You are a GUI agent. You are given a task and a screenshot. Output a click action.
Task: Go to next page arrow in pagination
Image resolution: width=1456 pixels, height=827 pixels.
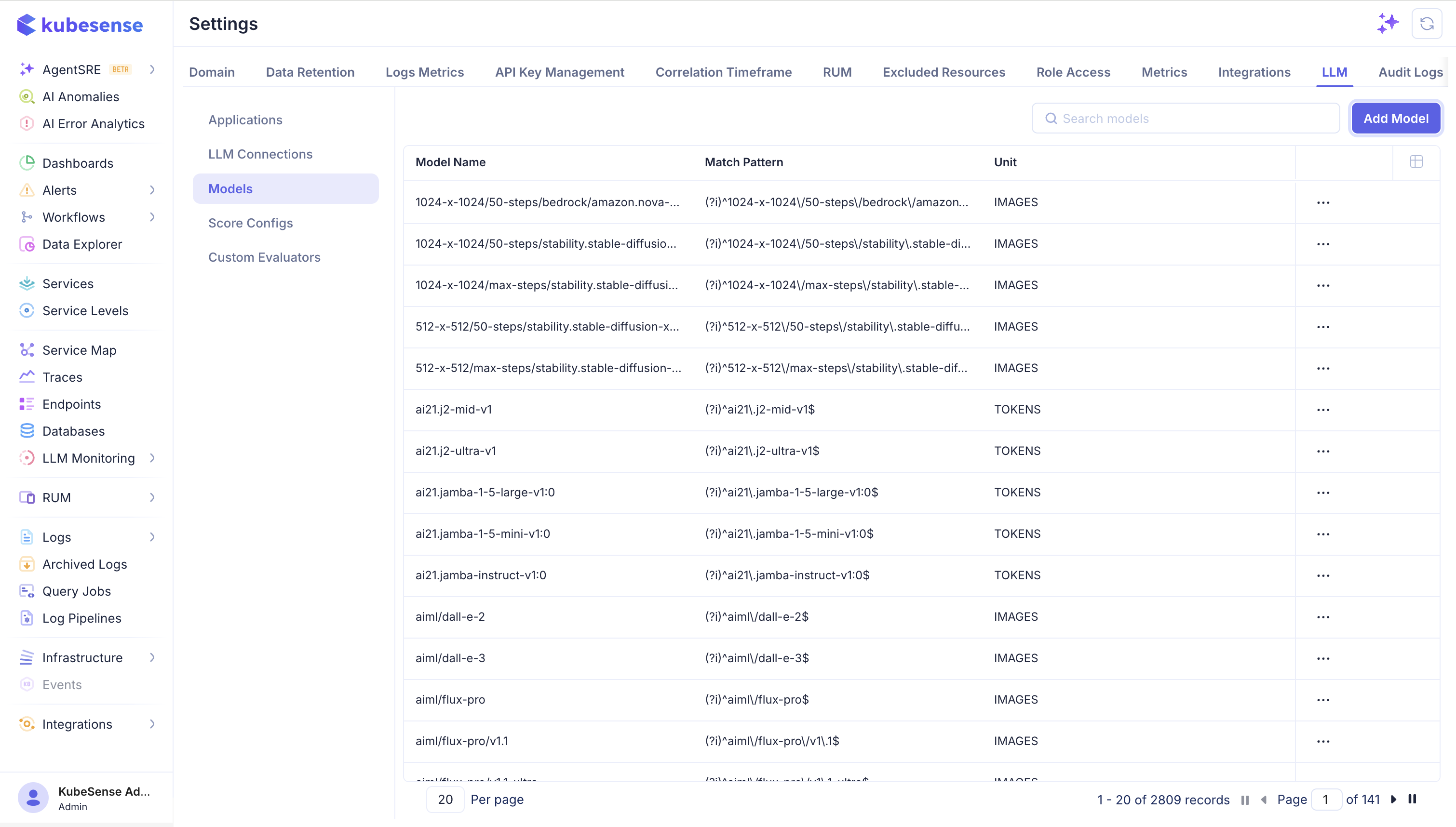(1393, 799)
